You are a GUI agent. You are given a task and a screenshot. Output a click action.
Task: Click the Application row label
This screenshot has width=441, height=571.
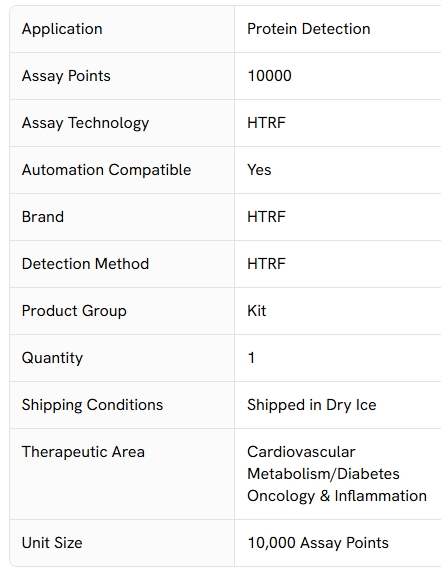coord(62,29)
